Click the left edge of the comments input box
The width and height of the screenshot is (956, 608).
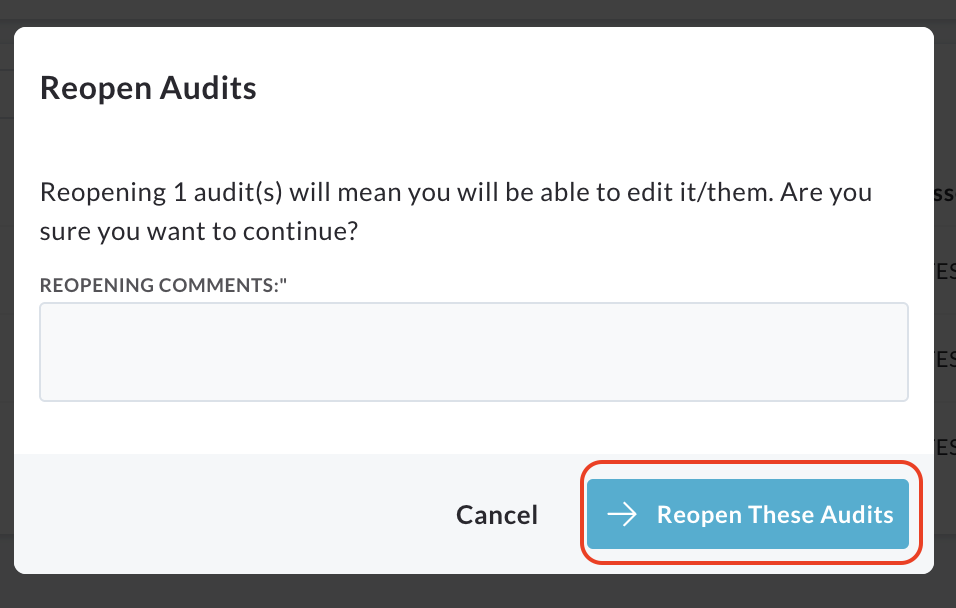click(x=41, y=352)
